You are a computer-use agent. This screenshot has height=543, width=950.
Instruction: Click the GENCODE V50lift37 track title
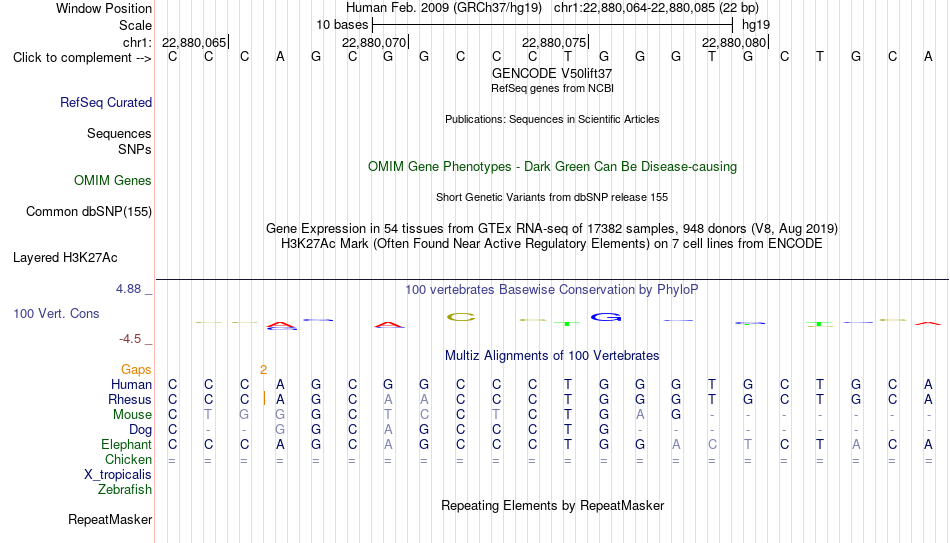click(x=552, y=73)
